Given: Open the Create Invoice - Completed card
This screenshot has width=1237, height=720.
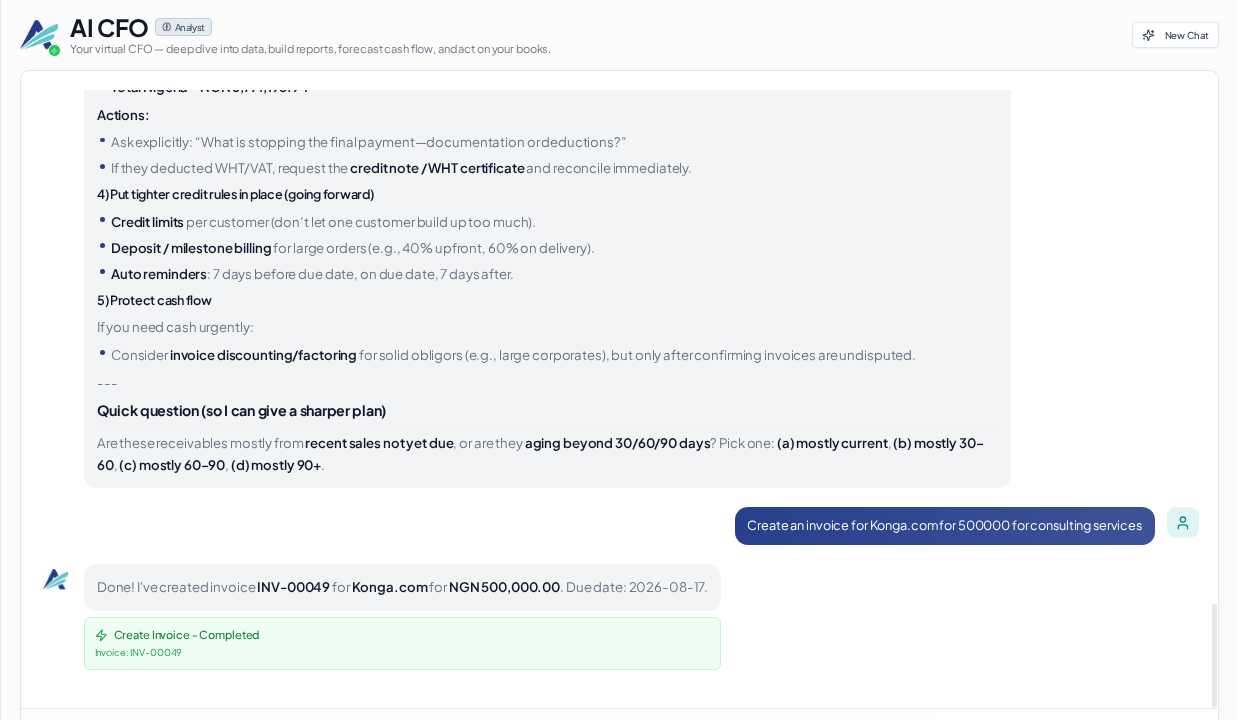Looking at the screenshot, I should click(x=402, y=643).
